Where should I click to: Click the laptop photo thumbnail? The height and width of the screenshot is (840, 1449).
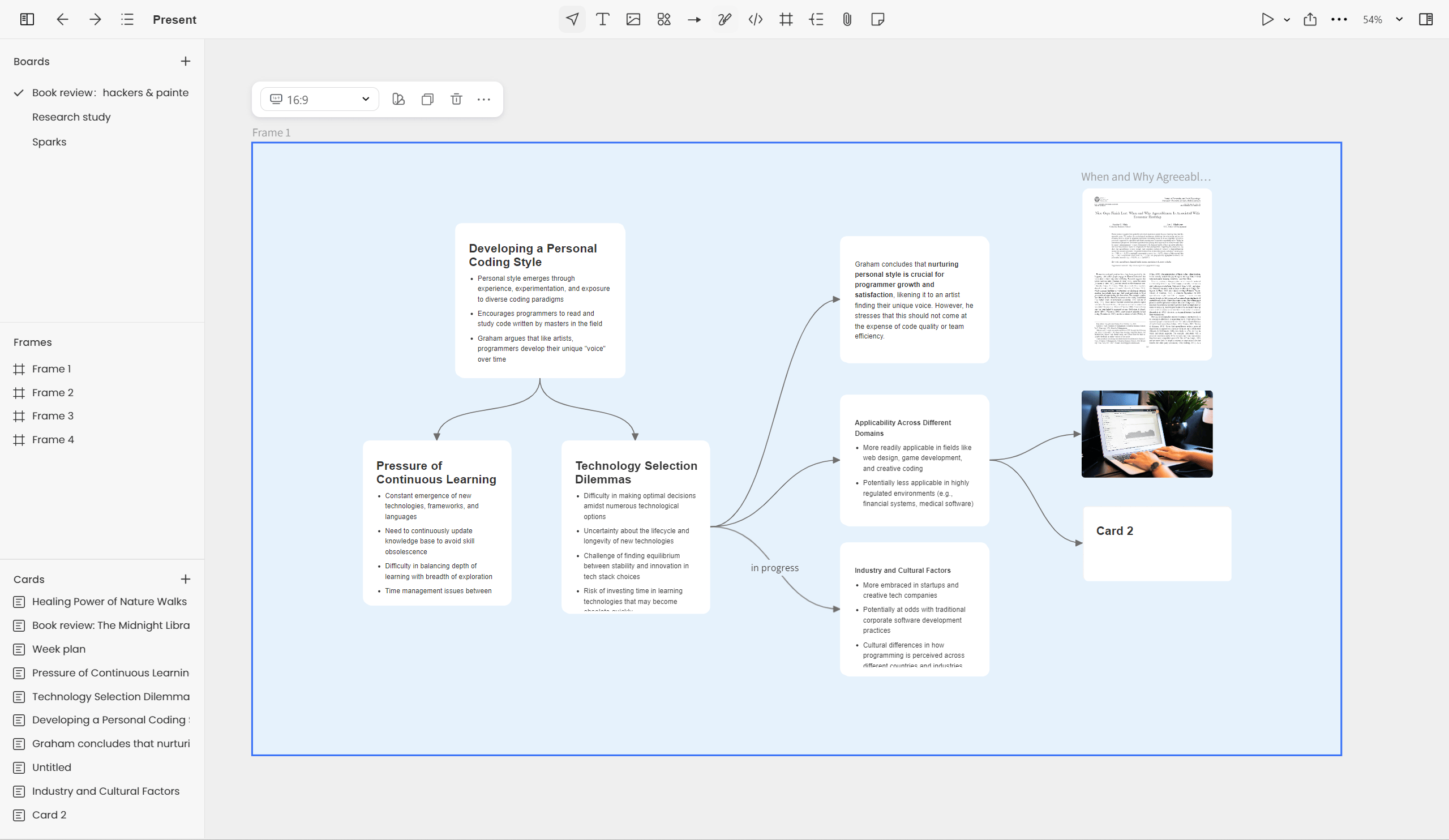tap(1147, 434)
